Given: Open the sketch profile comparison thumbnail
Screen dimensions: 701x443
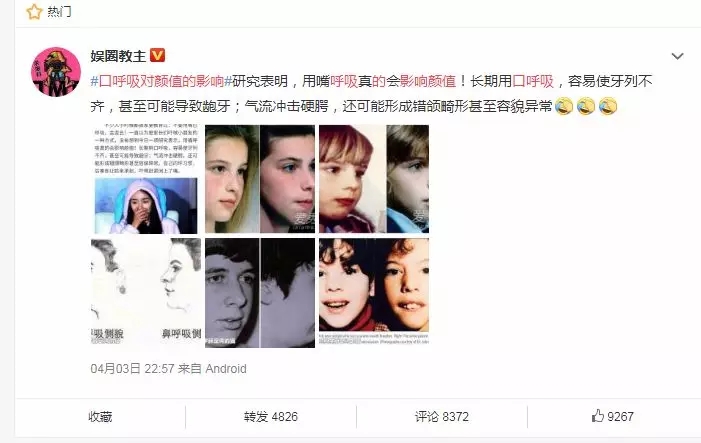Looking at the screenshot, I should click(x=146, y=293).
